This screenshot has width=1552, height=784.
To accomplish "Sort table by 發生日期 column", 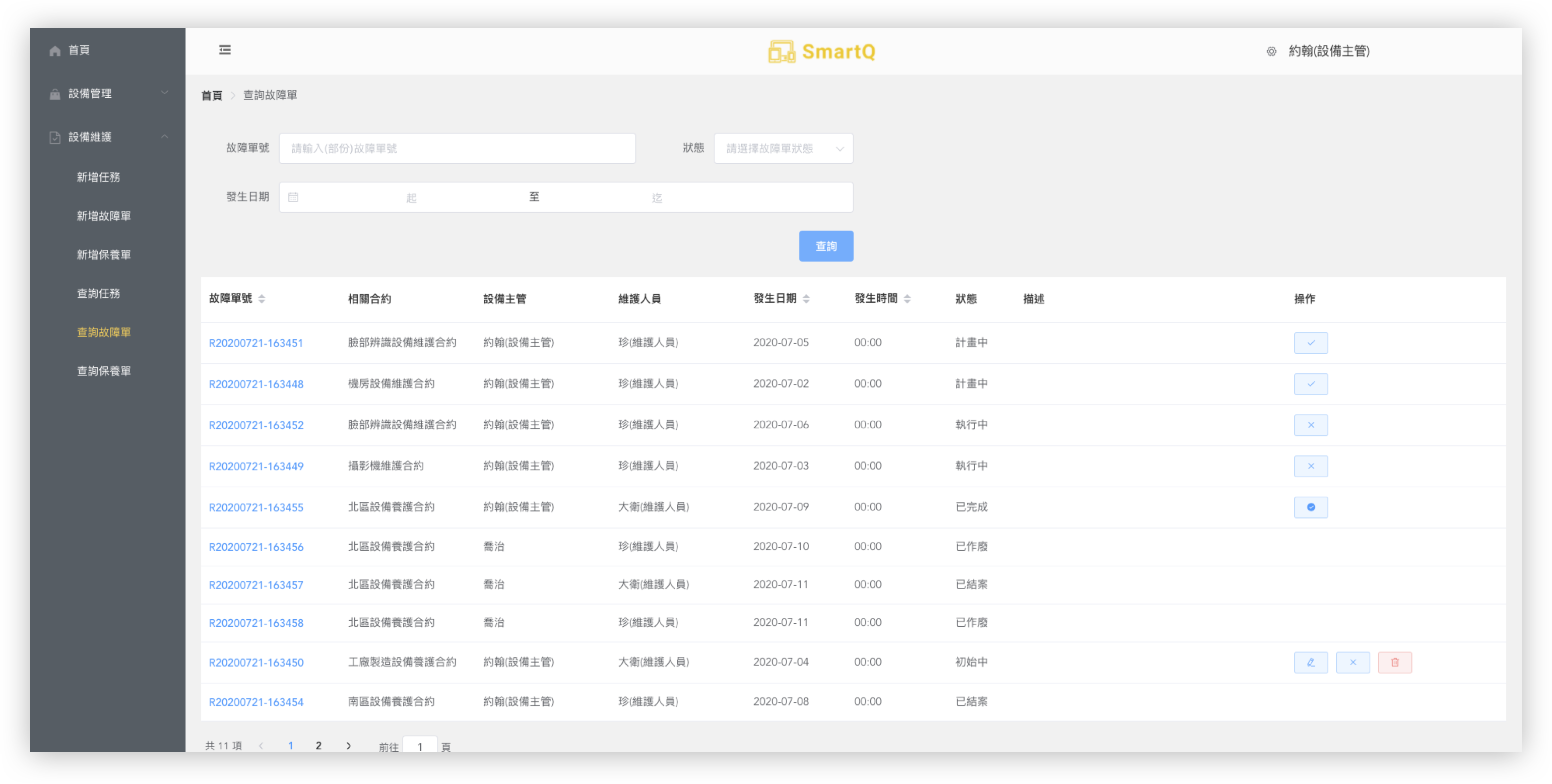I will click(806, 299).
